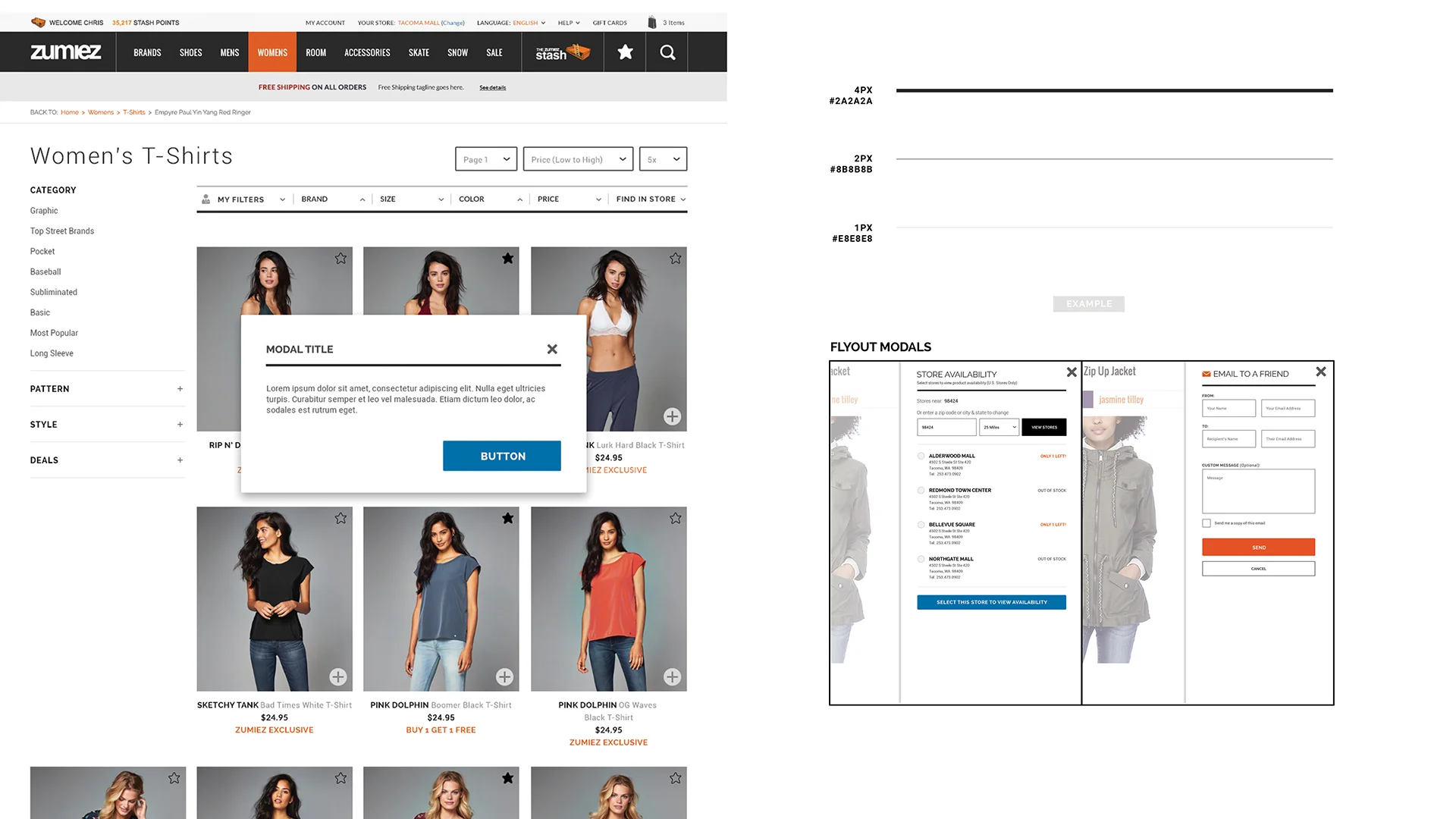This screenshot has height=819, width=1456.
Task: Open the Color filter dropdown
Action: pos(490,199)
